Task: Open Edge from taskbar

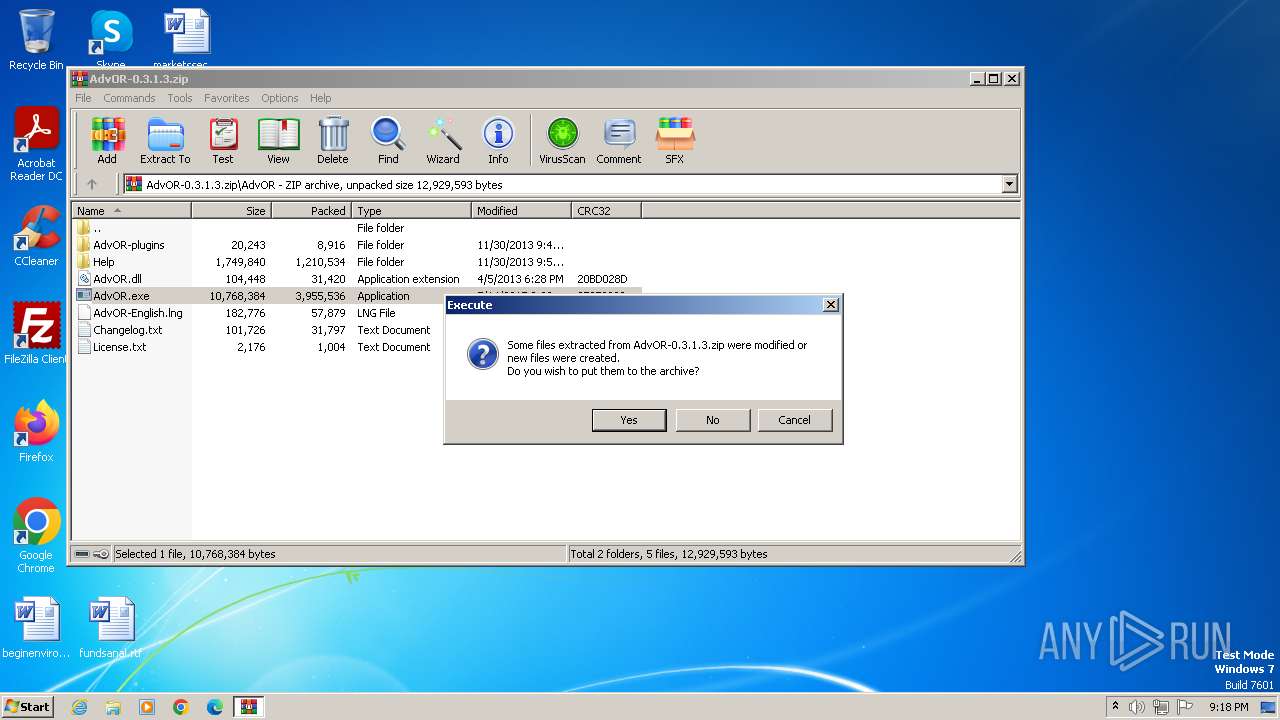Action: pyautogui.click(x=215, y=707)
